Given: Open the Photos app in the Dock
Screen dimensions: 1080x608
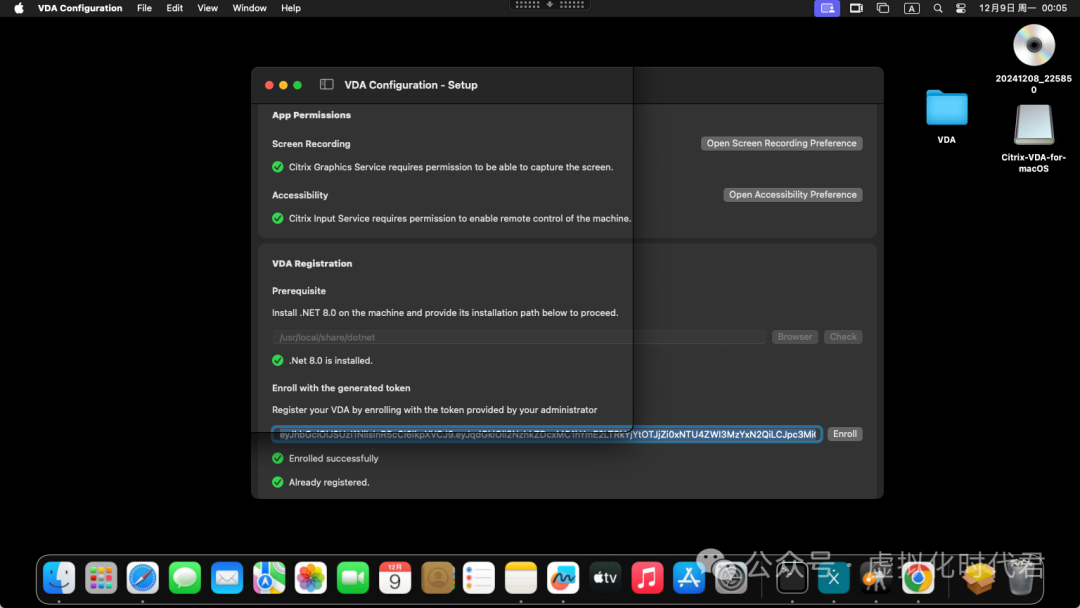Looking at the screenshot, I should (x=311, y=578).
